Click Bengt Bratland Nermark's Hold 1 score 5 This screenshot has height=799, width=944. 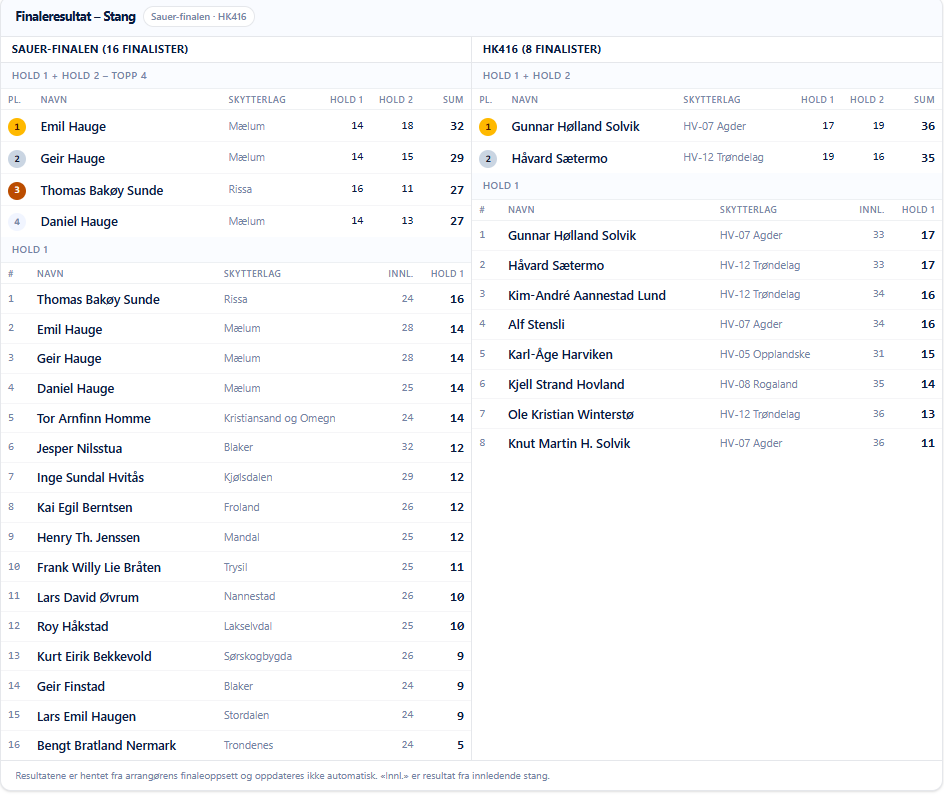click(461, 745)
